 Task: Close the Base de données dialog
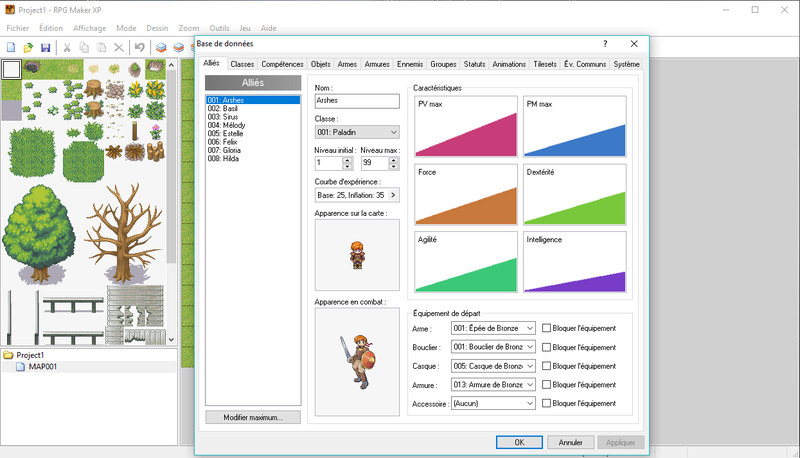point(634,44)
